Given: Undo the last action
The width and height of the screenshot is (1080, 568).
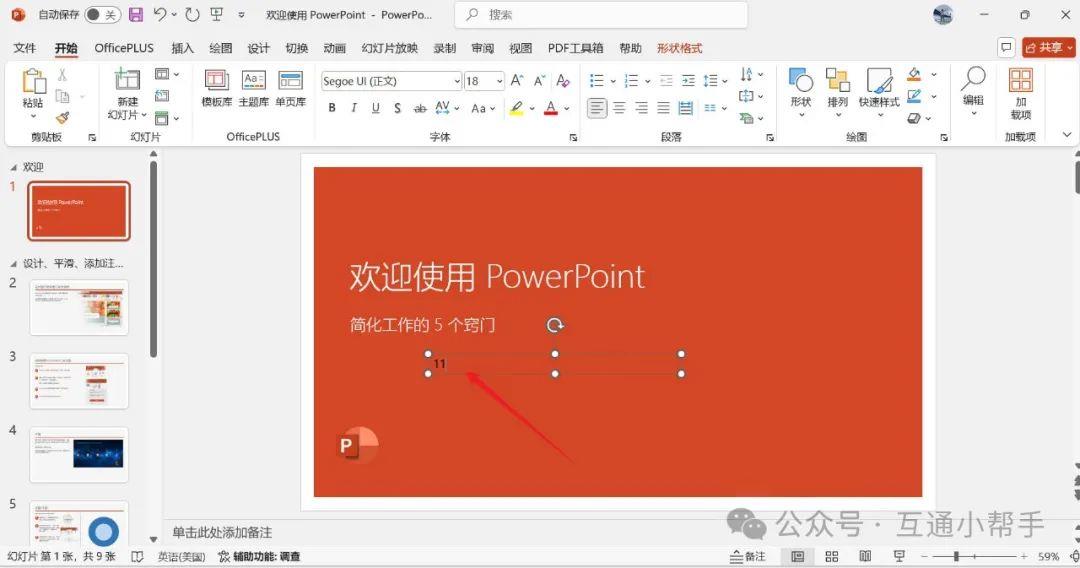Looking at the screenshot, I should [160, 14].
